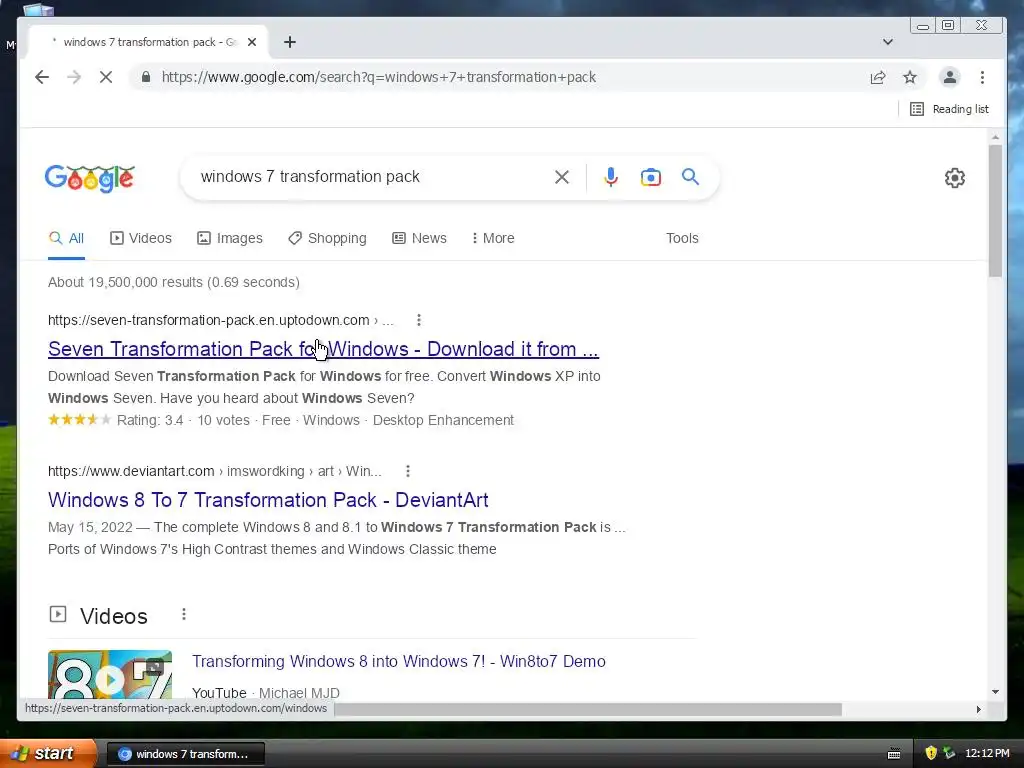Select the Chrome taskbar button
Screen dimensions: 1024x768
click(x=185, y=754)
